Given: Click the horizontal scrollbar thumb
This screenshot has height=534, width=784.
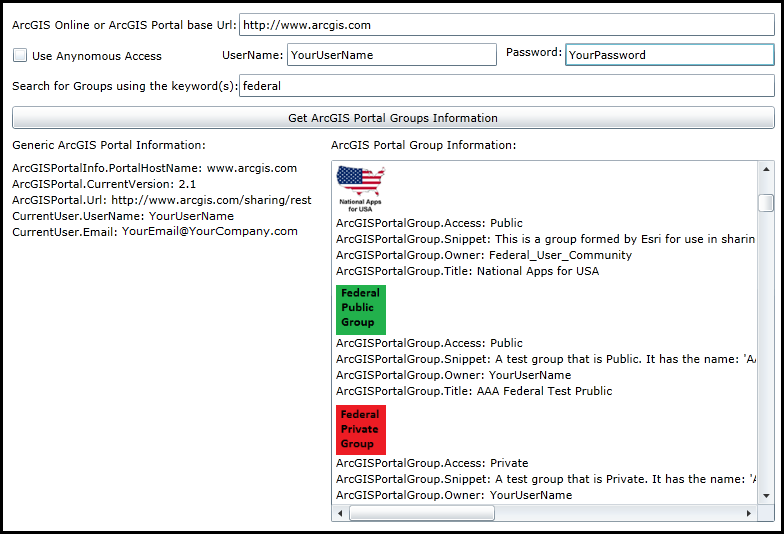Looking at the screenshot, I should [422, 513].
